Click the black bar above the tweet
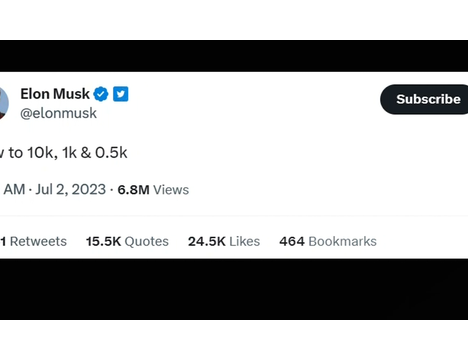Image resolution: width=468 pixels, height=360 pixels. tap(234, 56)
